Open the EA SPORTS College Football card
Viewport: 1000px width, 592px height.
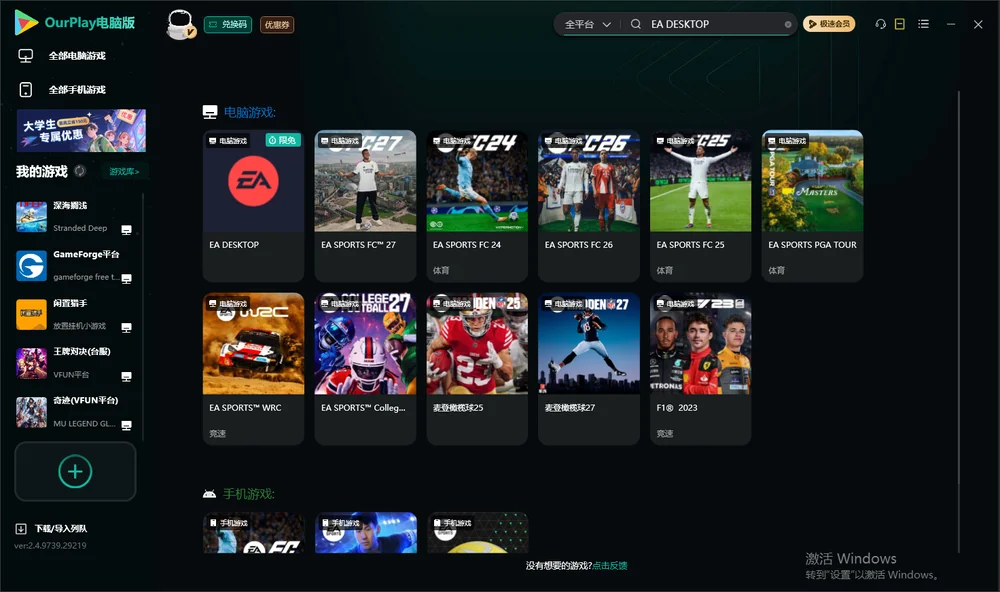pos(365,369)
